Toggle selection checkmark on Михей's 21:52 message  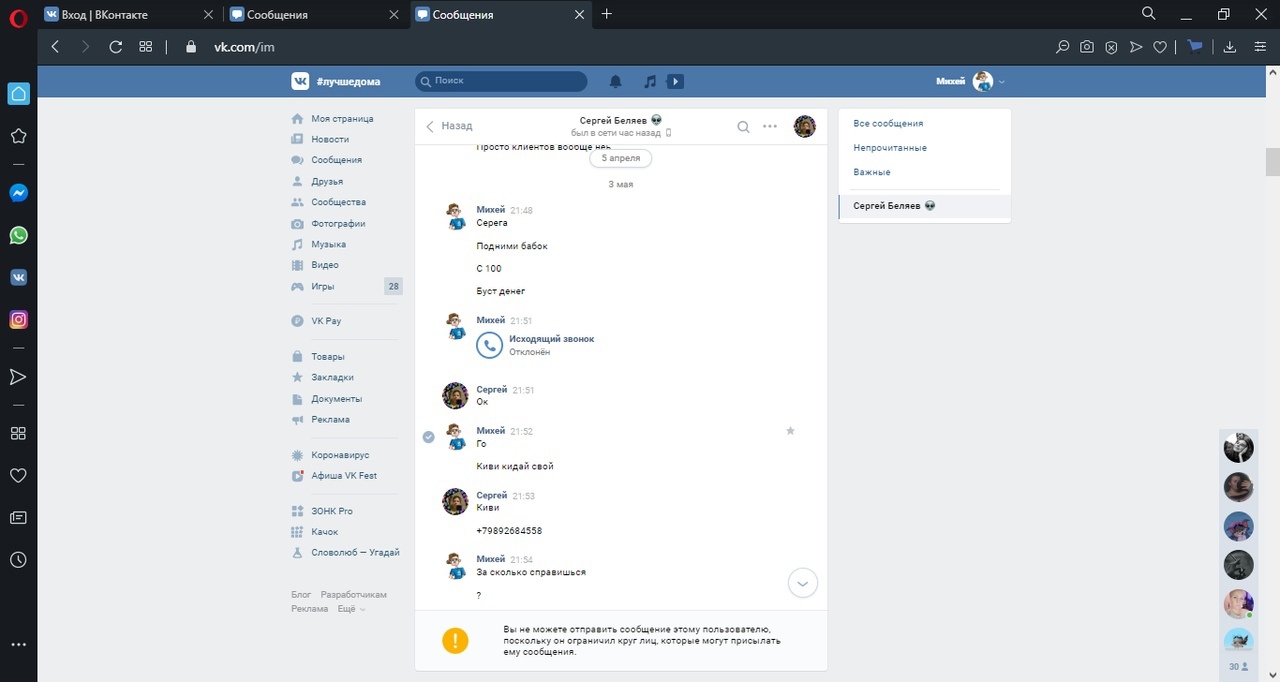[429, 437]
